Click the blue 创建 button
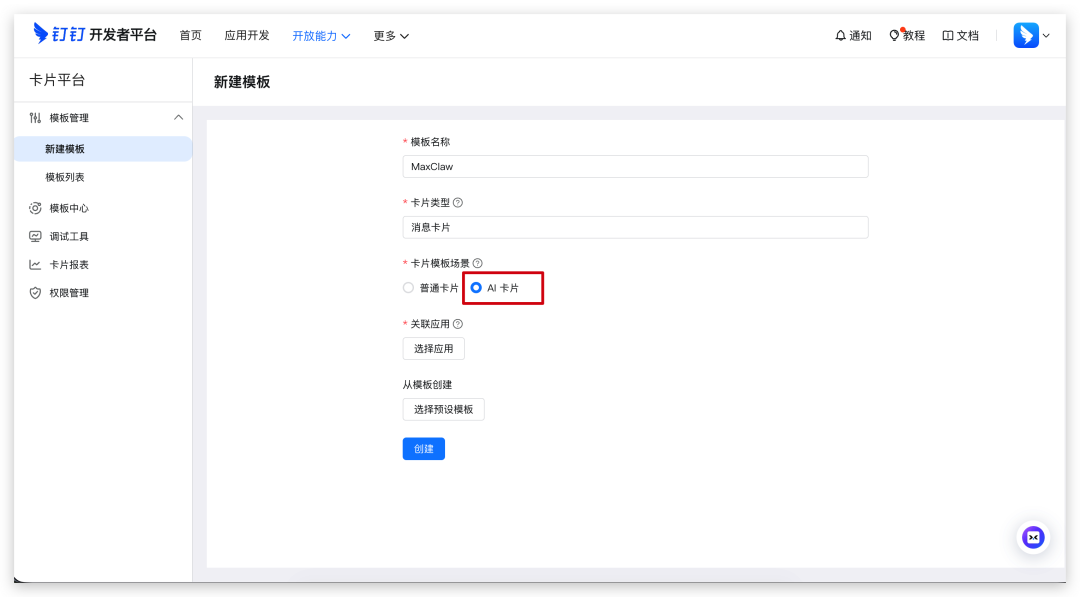Viewport: 1080px width, 597px height. tap(423, 449)
